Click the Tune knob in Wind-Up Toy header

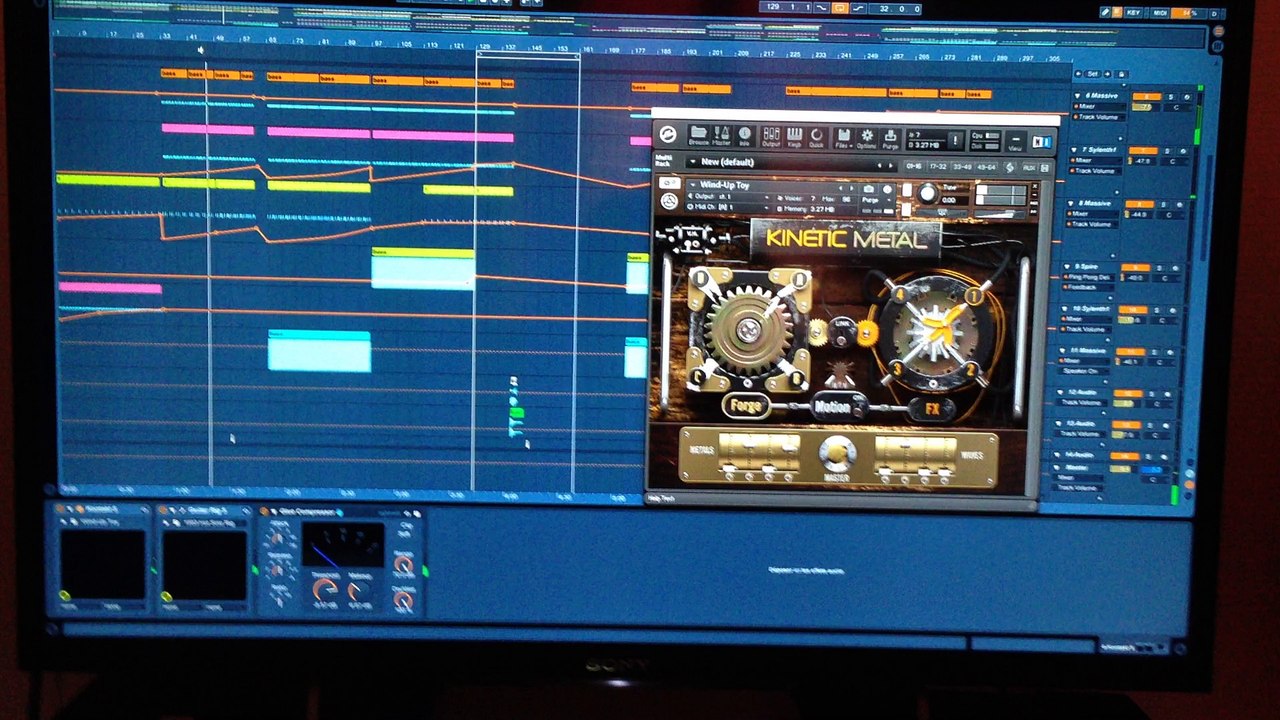coord(929,192)
